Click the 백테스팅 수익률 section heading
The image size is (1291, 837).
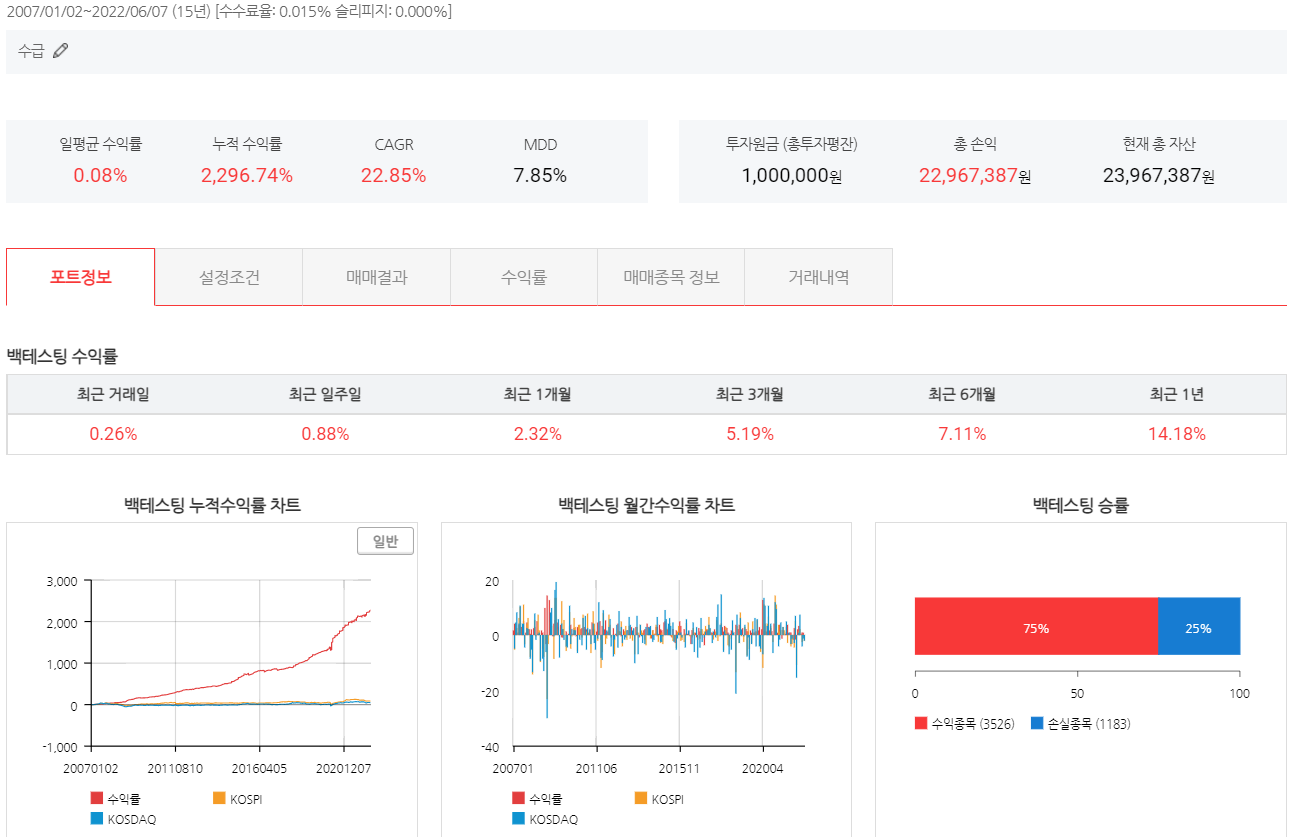point(62,356)
